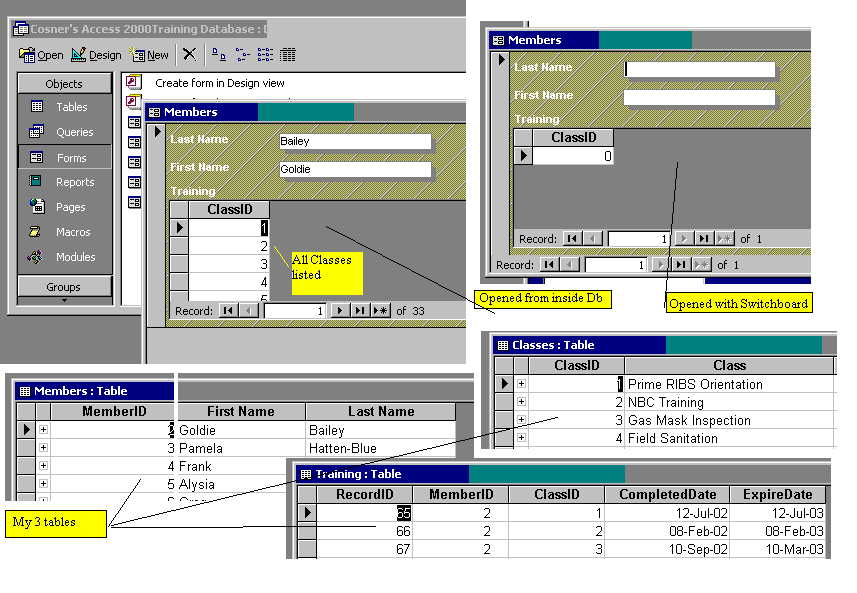This screenshot has height=593, width=857.
Task: Go to last record in the 33-record navigator
Action: [x=359, y=310]
